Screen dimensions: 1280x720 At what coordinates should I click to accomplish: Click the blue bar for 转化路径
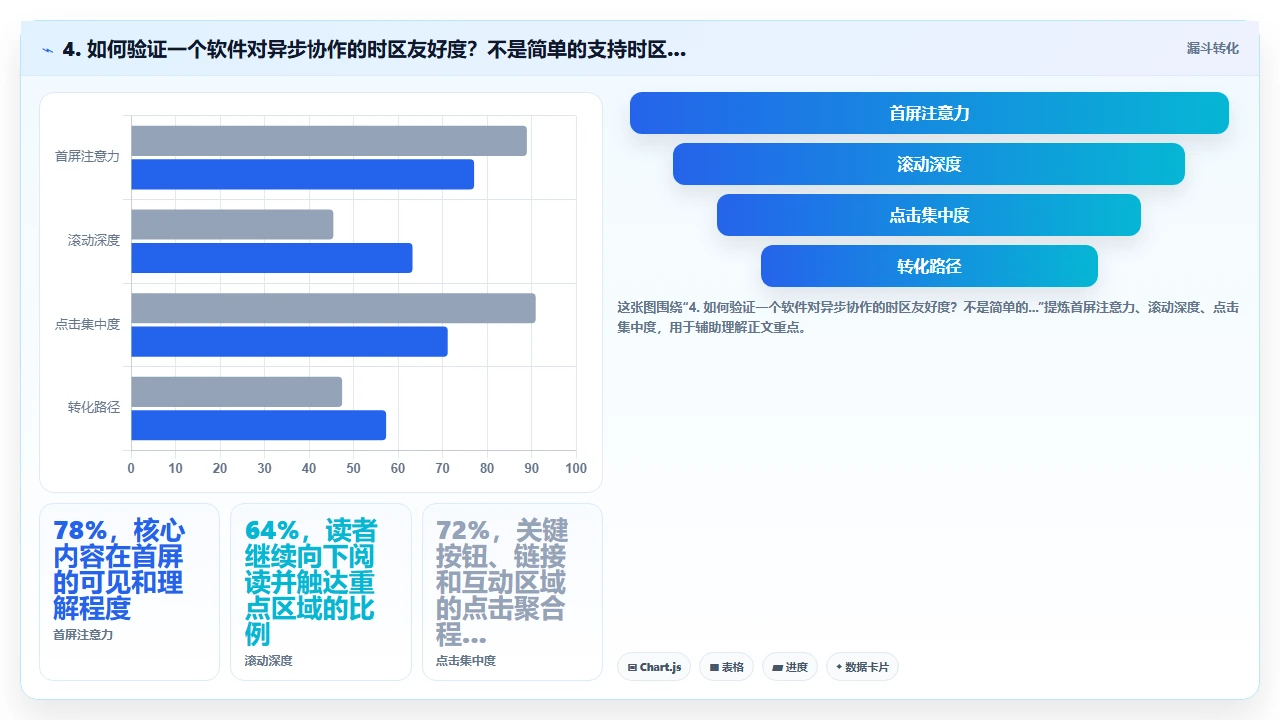(258, 425)
